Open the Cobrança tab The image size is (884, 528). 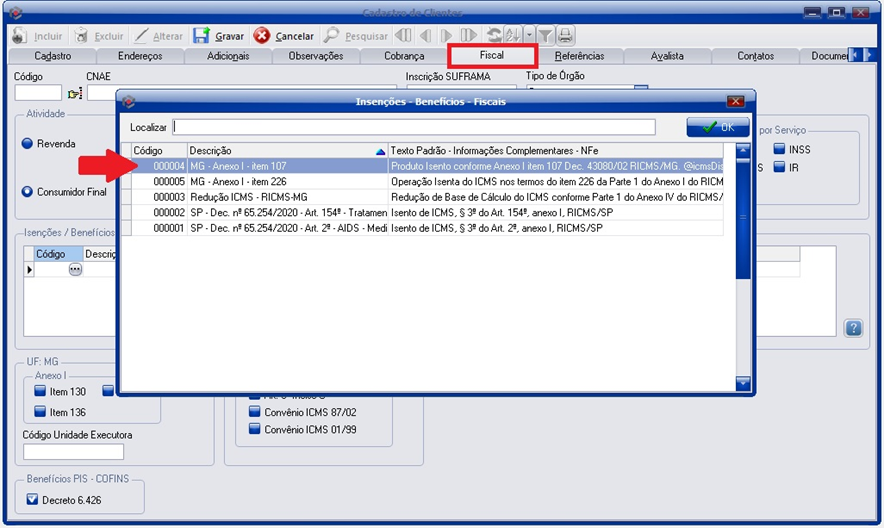pos(404,56)
